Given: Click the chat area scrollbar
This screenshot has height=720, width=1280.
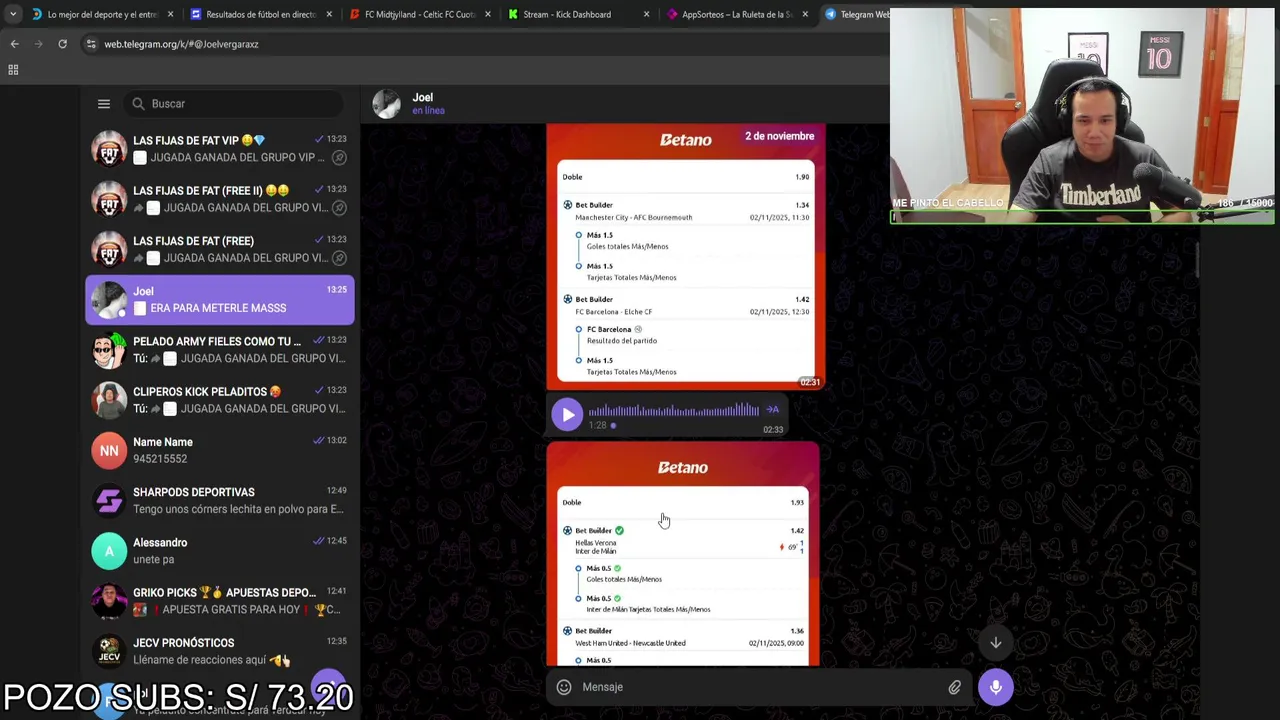Looking at the screenshot, I should pos(1197,260).
